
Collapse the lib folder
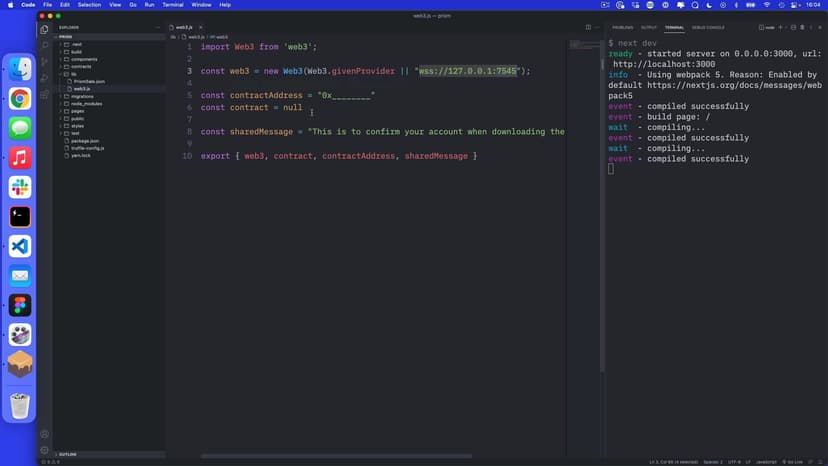click(x=73, y=74)
